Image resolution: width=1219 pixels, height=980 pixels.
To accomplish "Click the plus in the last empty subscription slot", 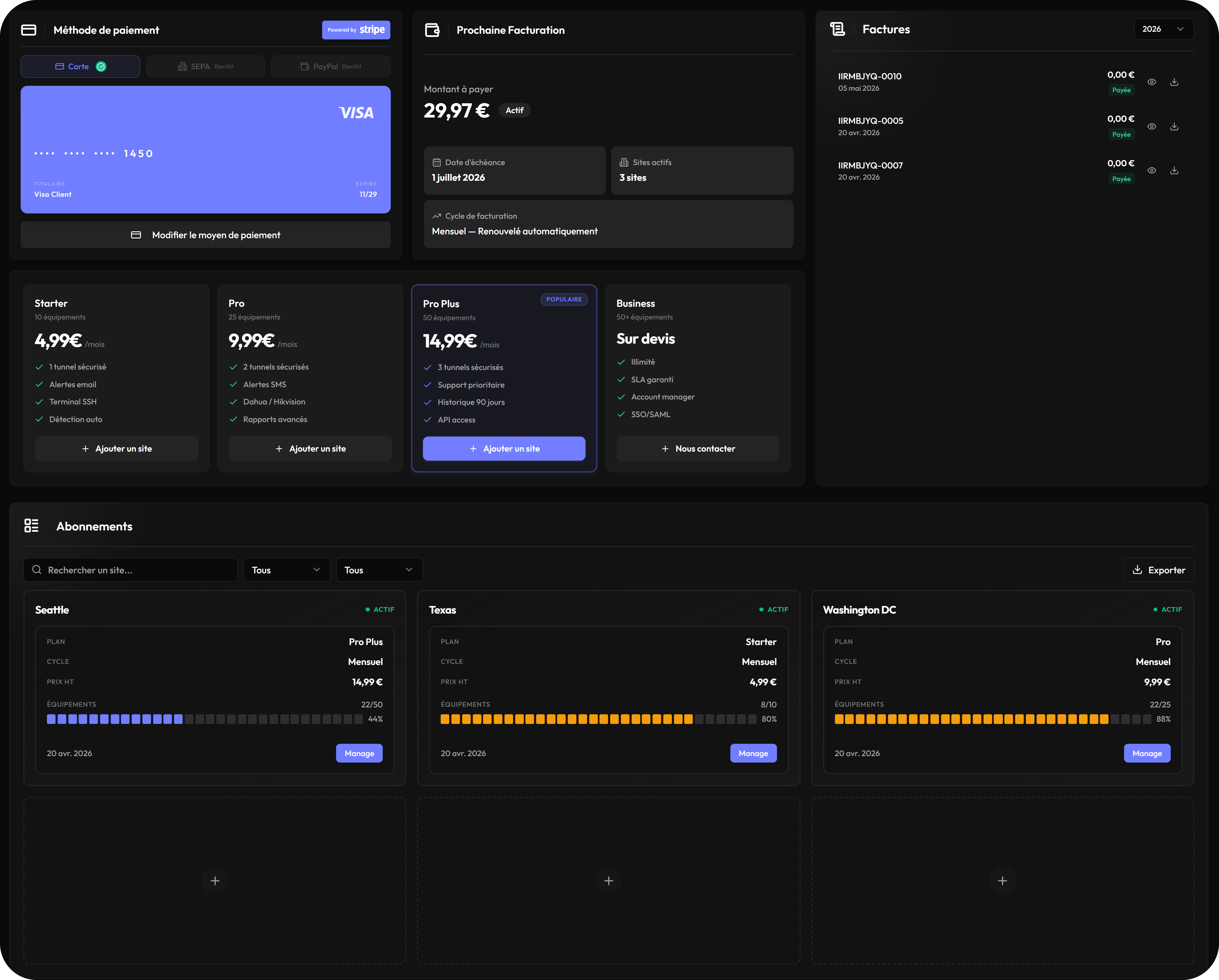I will 1002,881.
